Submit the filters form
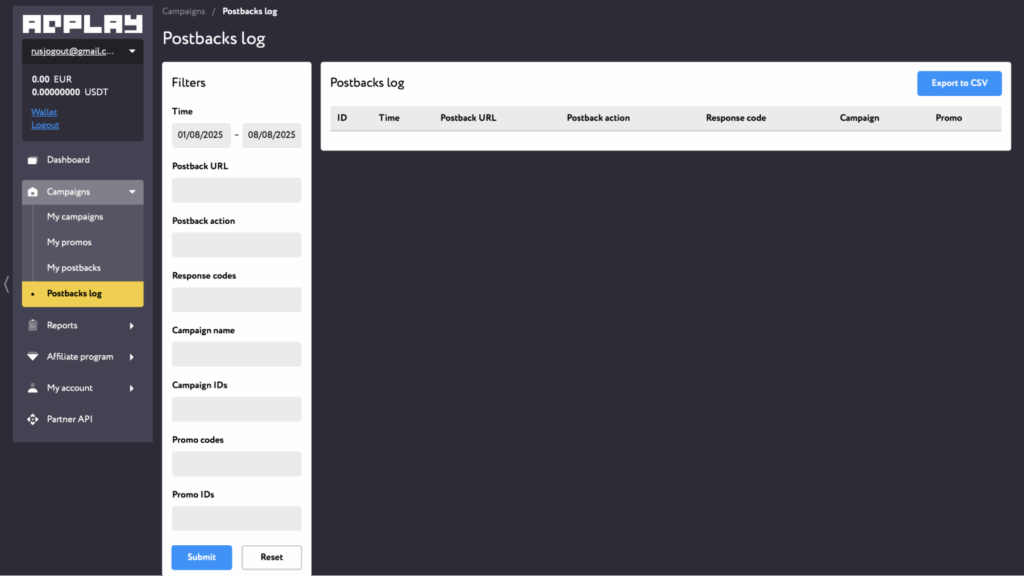Screen dimensions: 1024x576 201,557
